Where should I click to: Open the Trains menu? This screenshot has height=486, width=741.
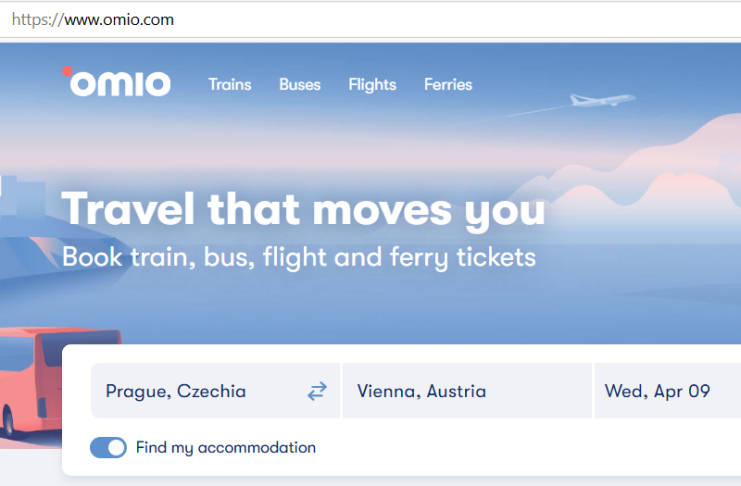(x=230, y=85)
